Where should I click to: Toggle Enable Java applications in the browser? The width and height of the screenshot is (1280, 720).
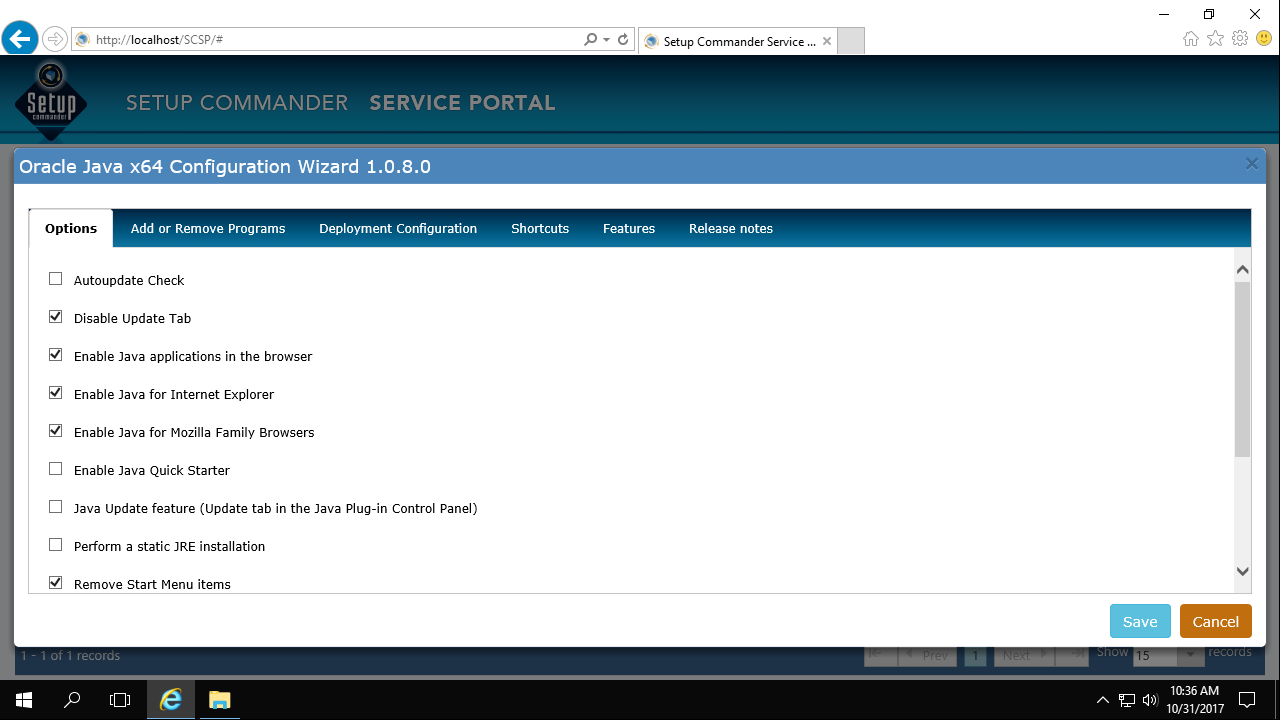[x=56, y=355]
